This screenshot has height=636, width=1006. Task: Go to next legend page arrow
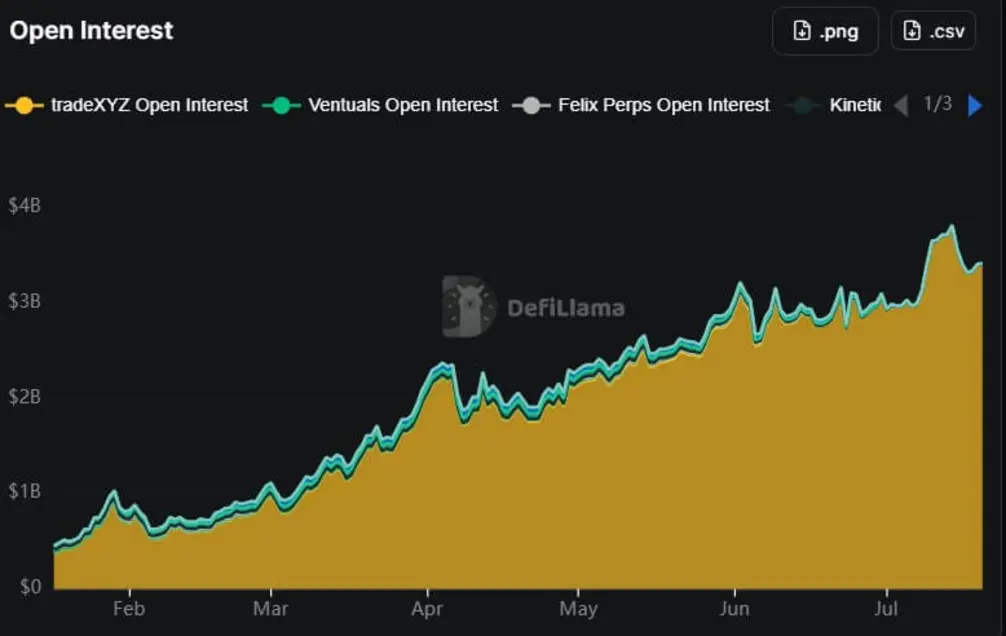(x=975, y=105)
